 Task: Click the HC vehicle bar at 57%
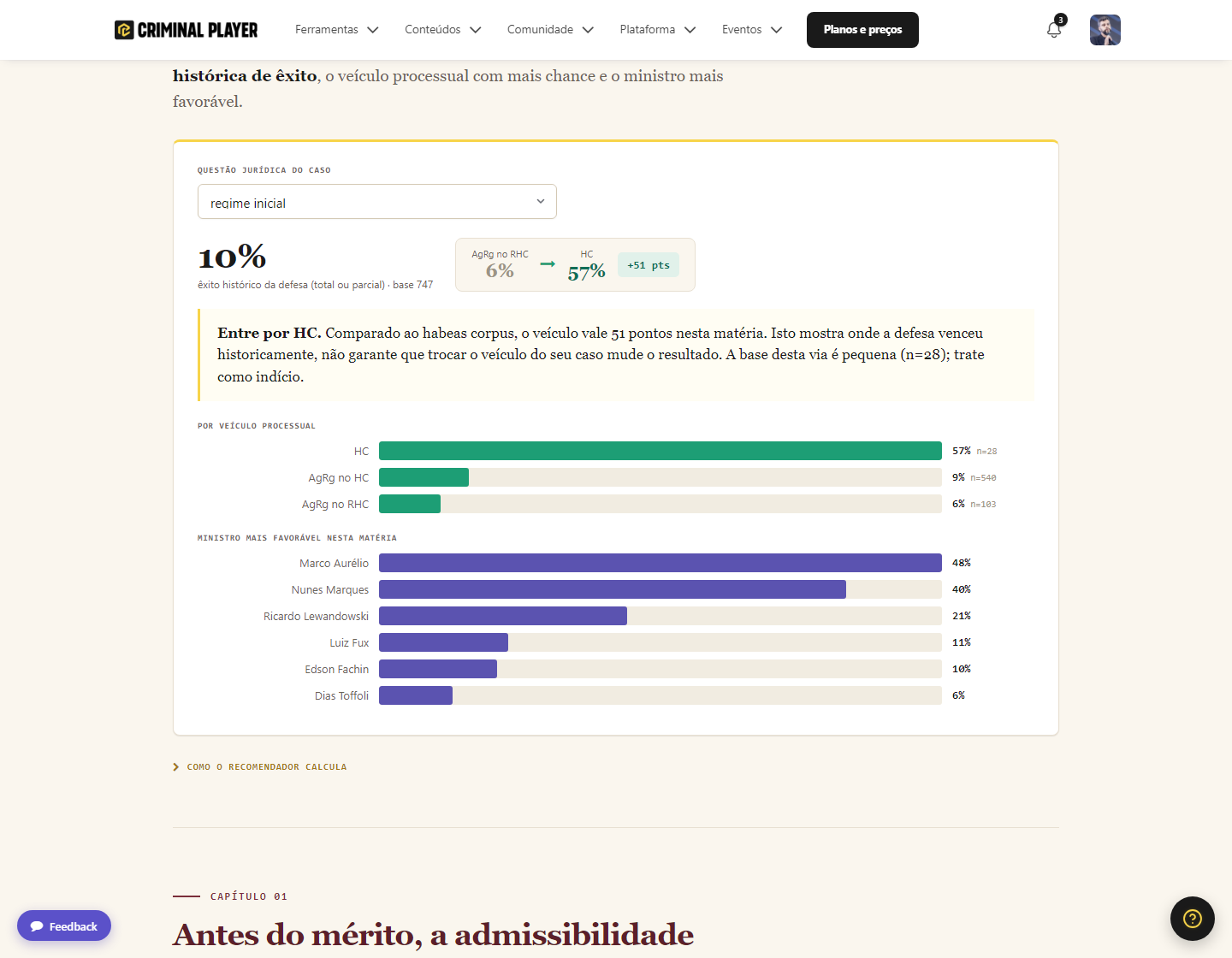(x=660, y=451)
